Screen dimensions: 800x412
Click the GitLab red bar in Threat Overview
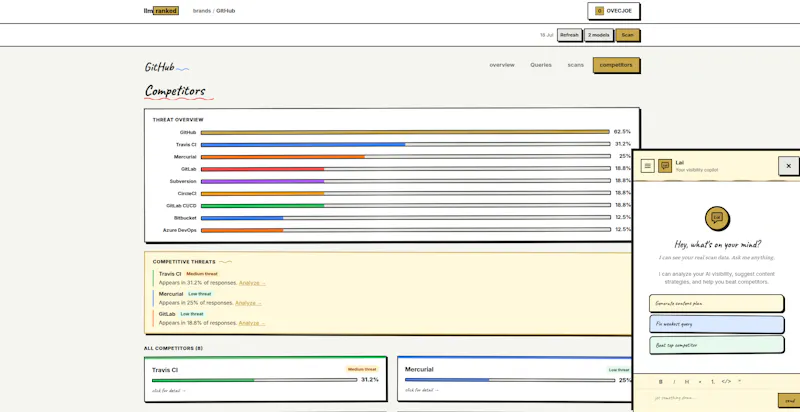coord(406,169)
